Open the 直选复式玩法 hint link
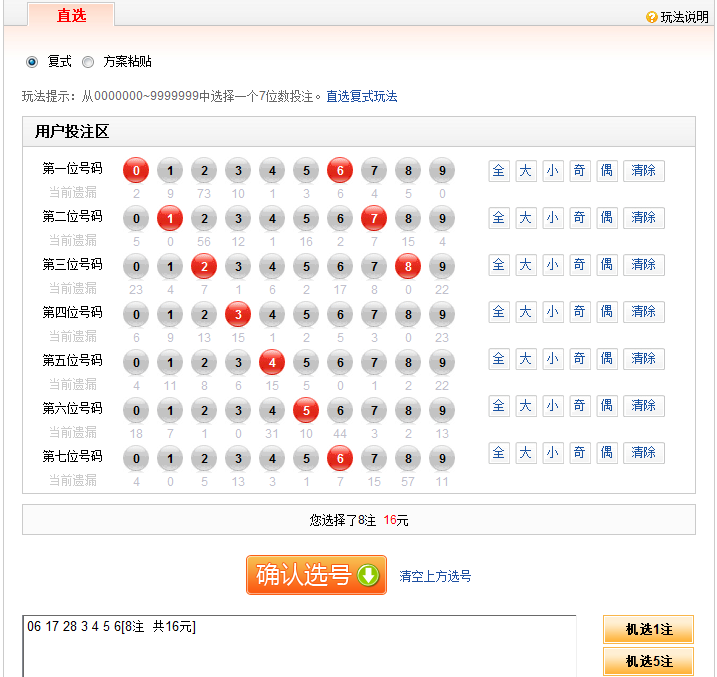This screenshot has width=717, height=677. (361, 97)
